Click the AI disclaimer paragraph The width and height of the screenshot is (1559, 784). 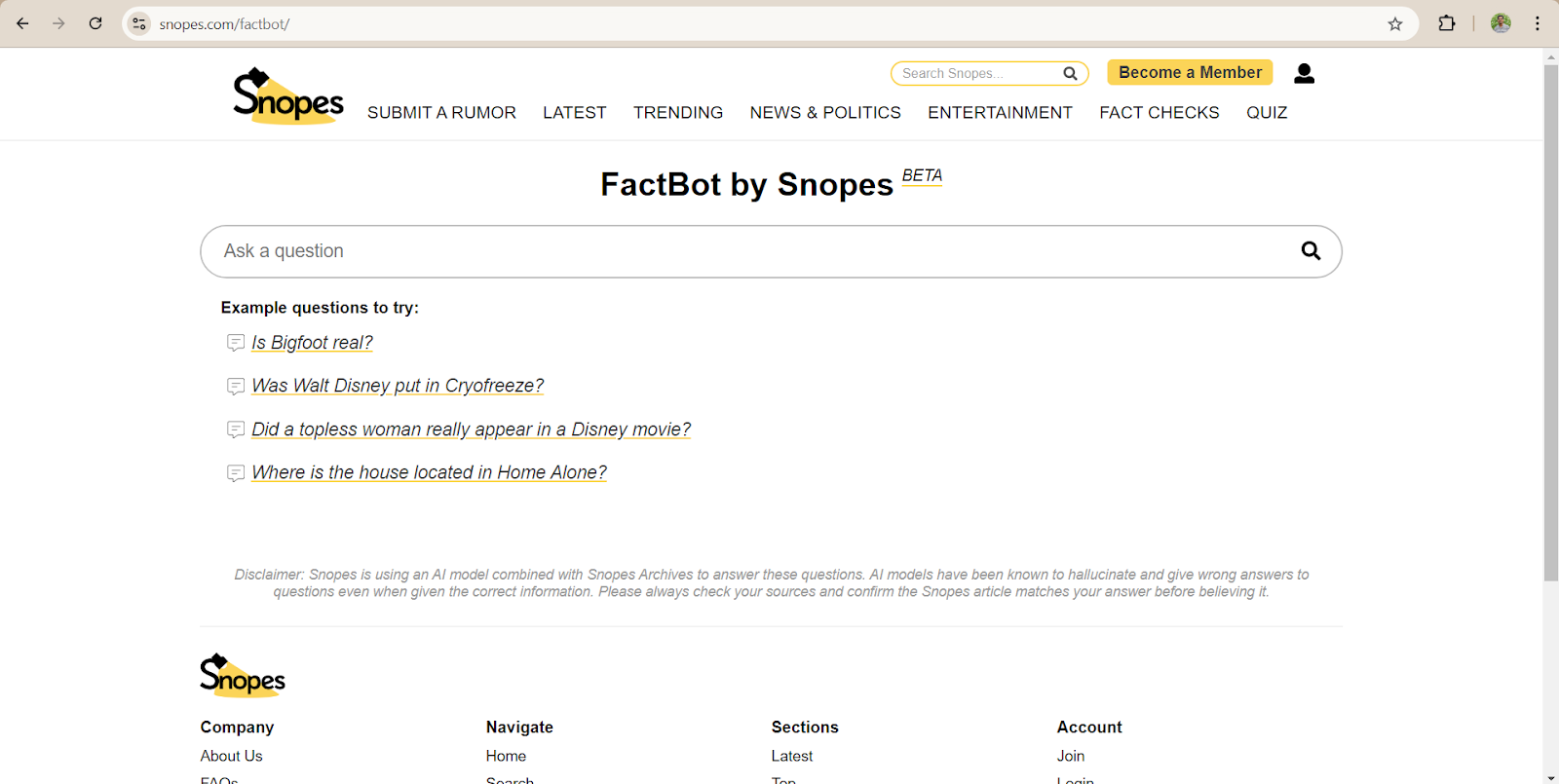[771, 583]
